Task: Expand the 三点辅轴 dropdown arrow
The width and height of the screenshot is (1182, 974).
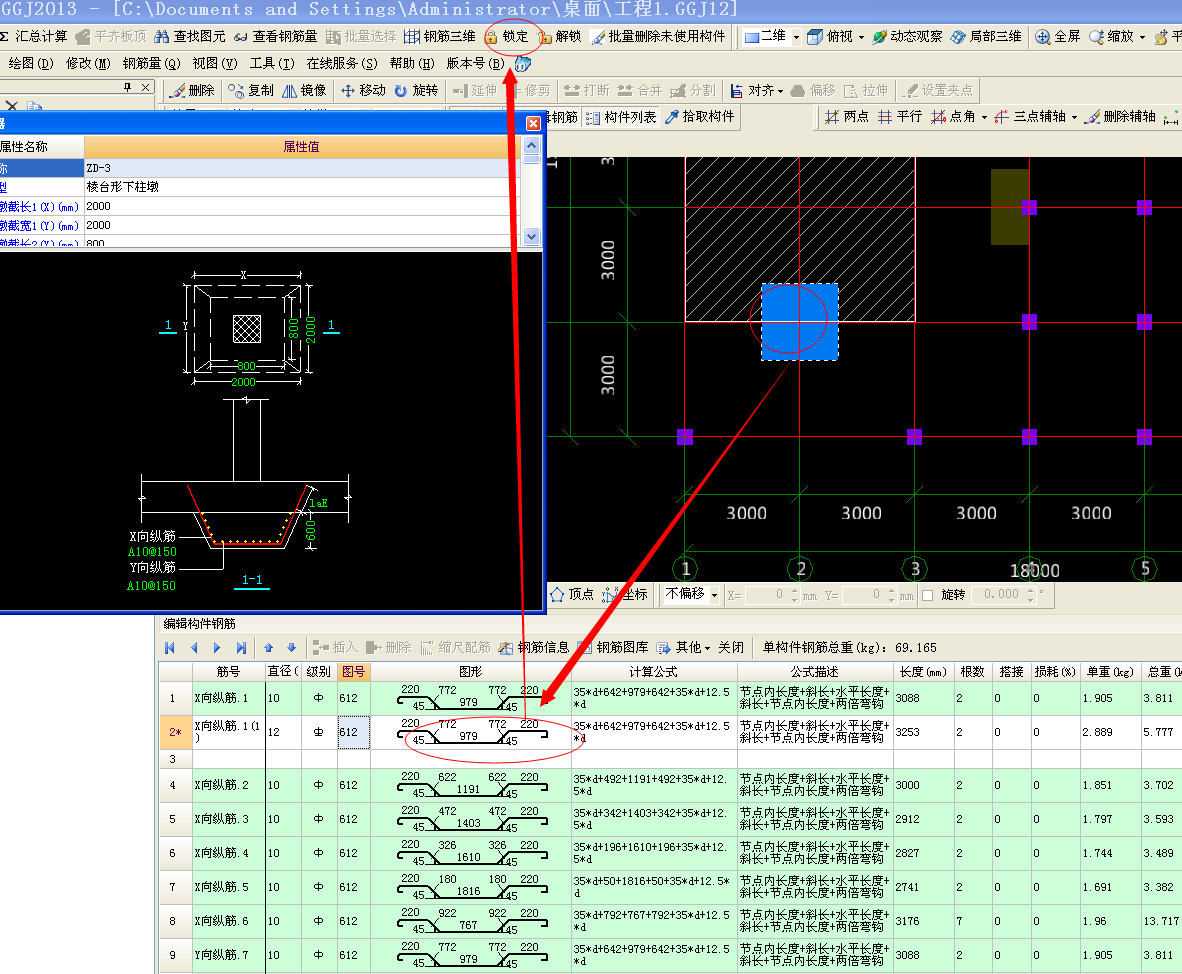Action: [1074, 118]
